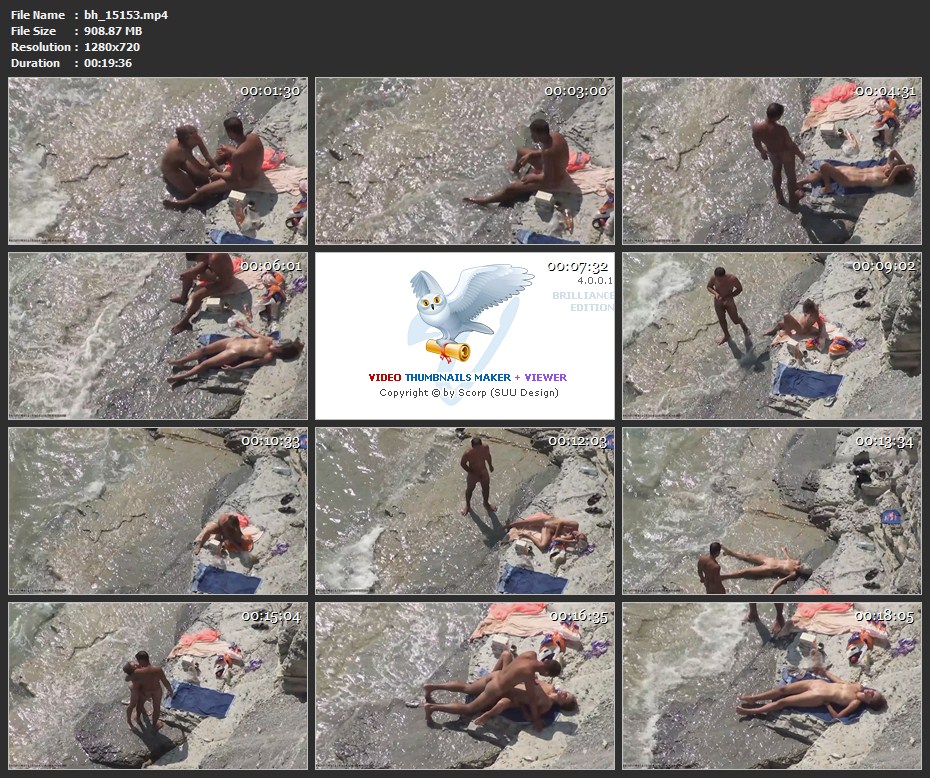Open the last frame at 00:18:05
The height and width of the screenshot is (778, 930).
771,685
